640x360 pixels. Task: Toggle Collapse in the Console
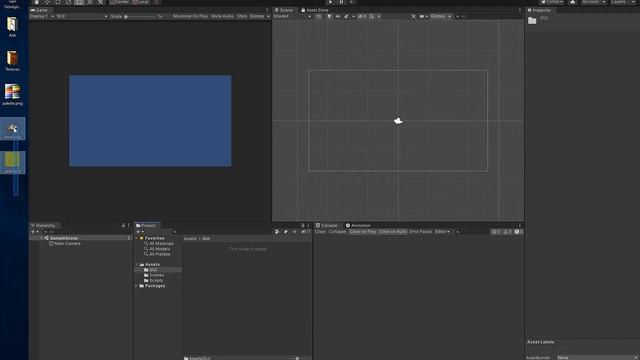click(x=338, y=232)
